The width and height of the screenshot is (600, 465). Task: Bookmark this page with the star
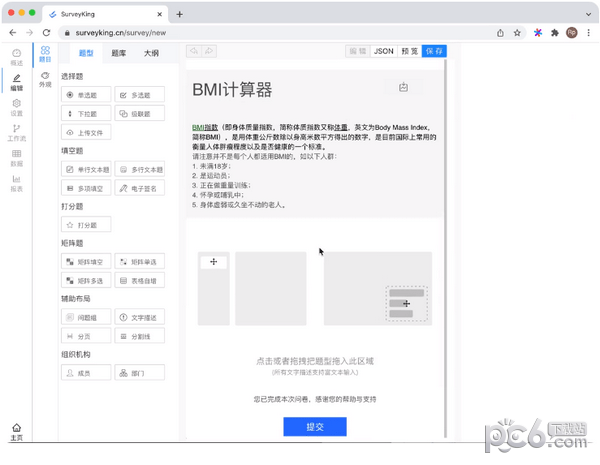(x=517, y=33)
